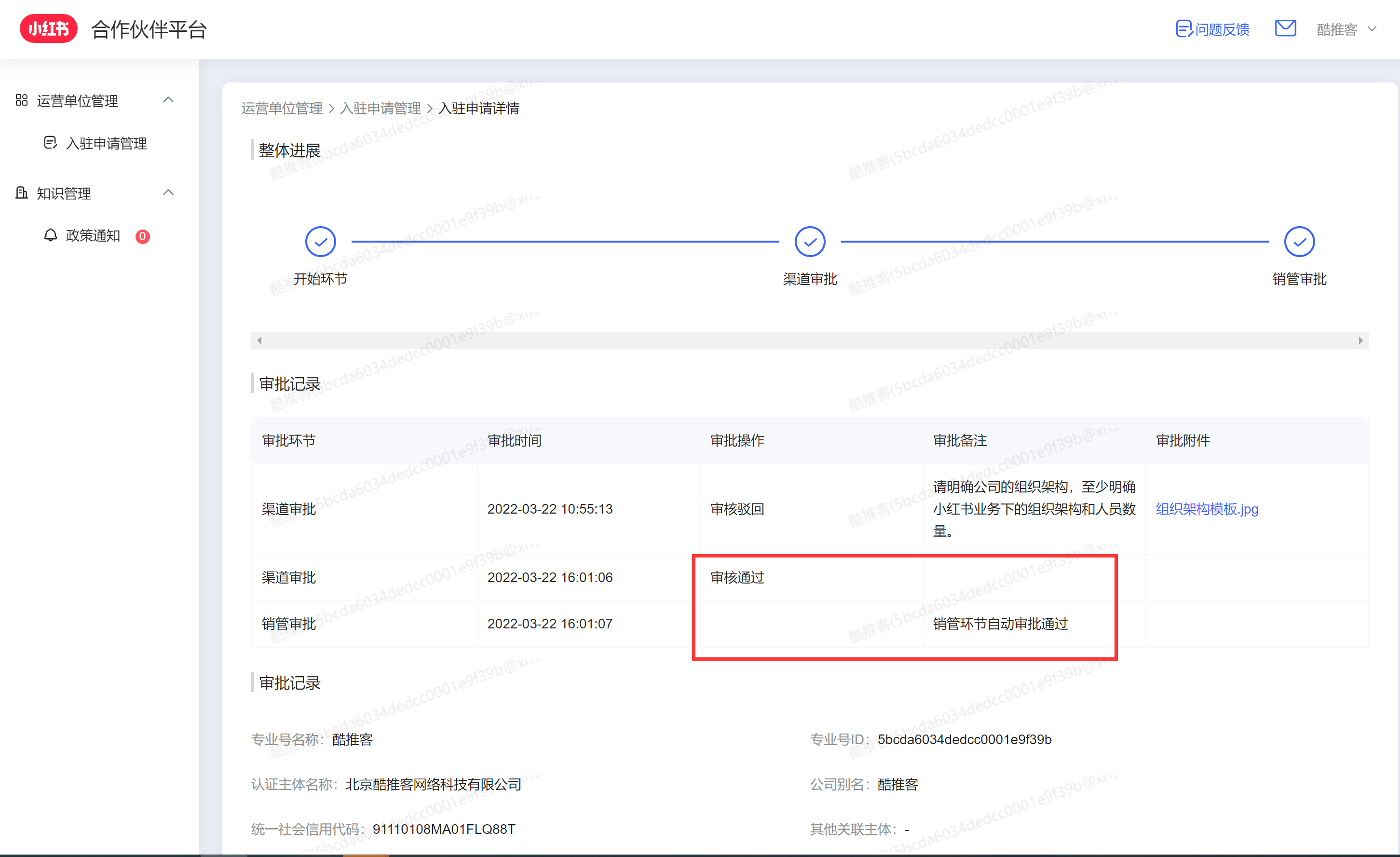Click the 渠道审批 checkmark step icon

(x=810, y=242)
